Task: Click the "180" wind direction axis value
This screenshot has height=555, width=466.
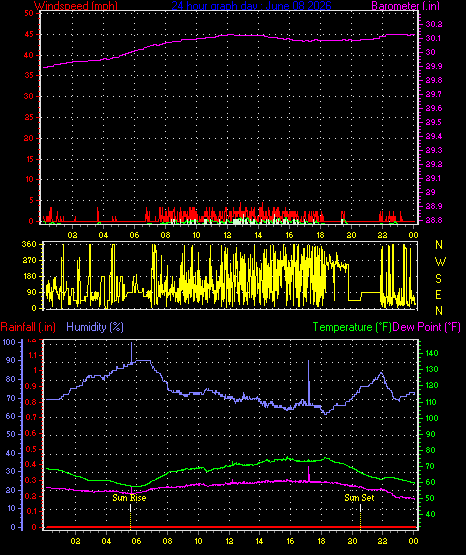Action: 29,276
